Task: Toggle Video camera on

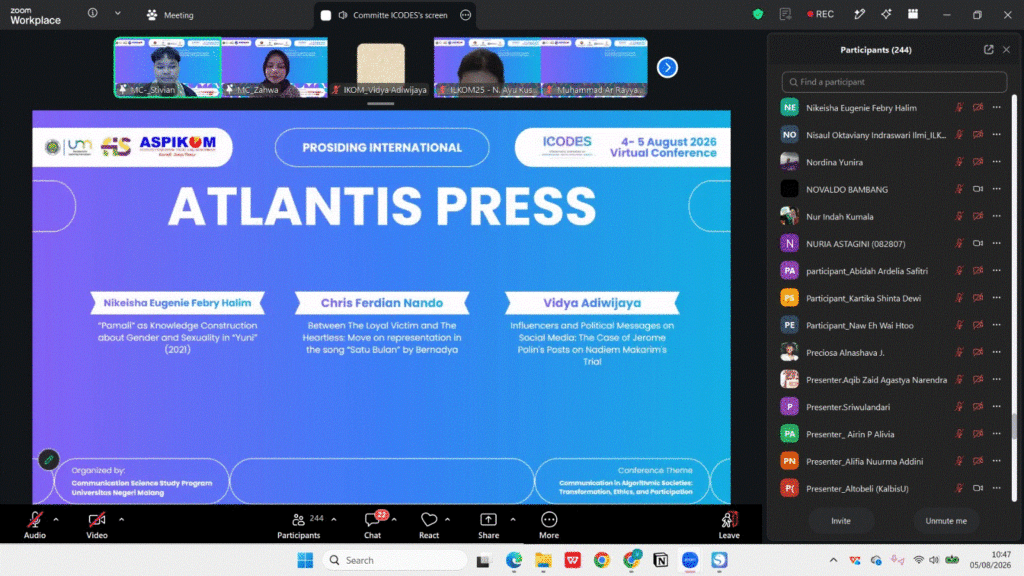Action: pos(97,525)
